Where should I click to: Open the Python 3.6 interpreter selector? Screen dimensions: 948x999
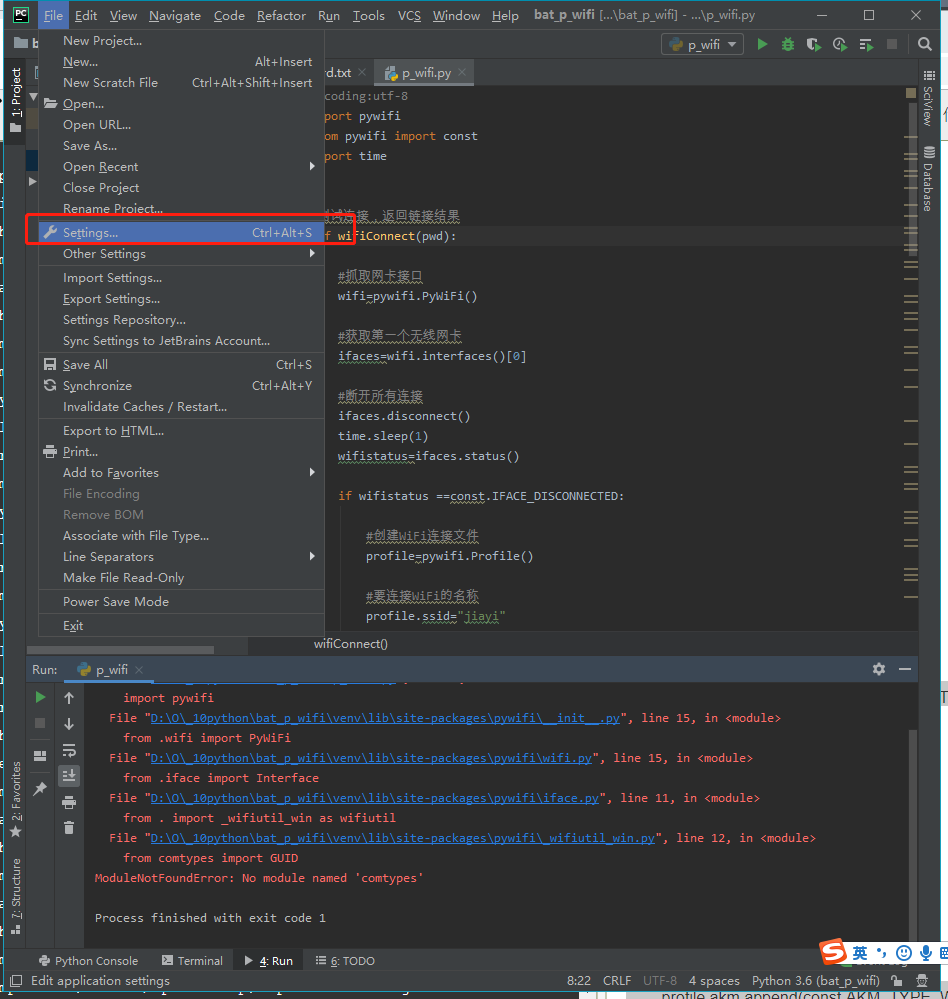[x=815, y=981]
